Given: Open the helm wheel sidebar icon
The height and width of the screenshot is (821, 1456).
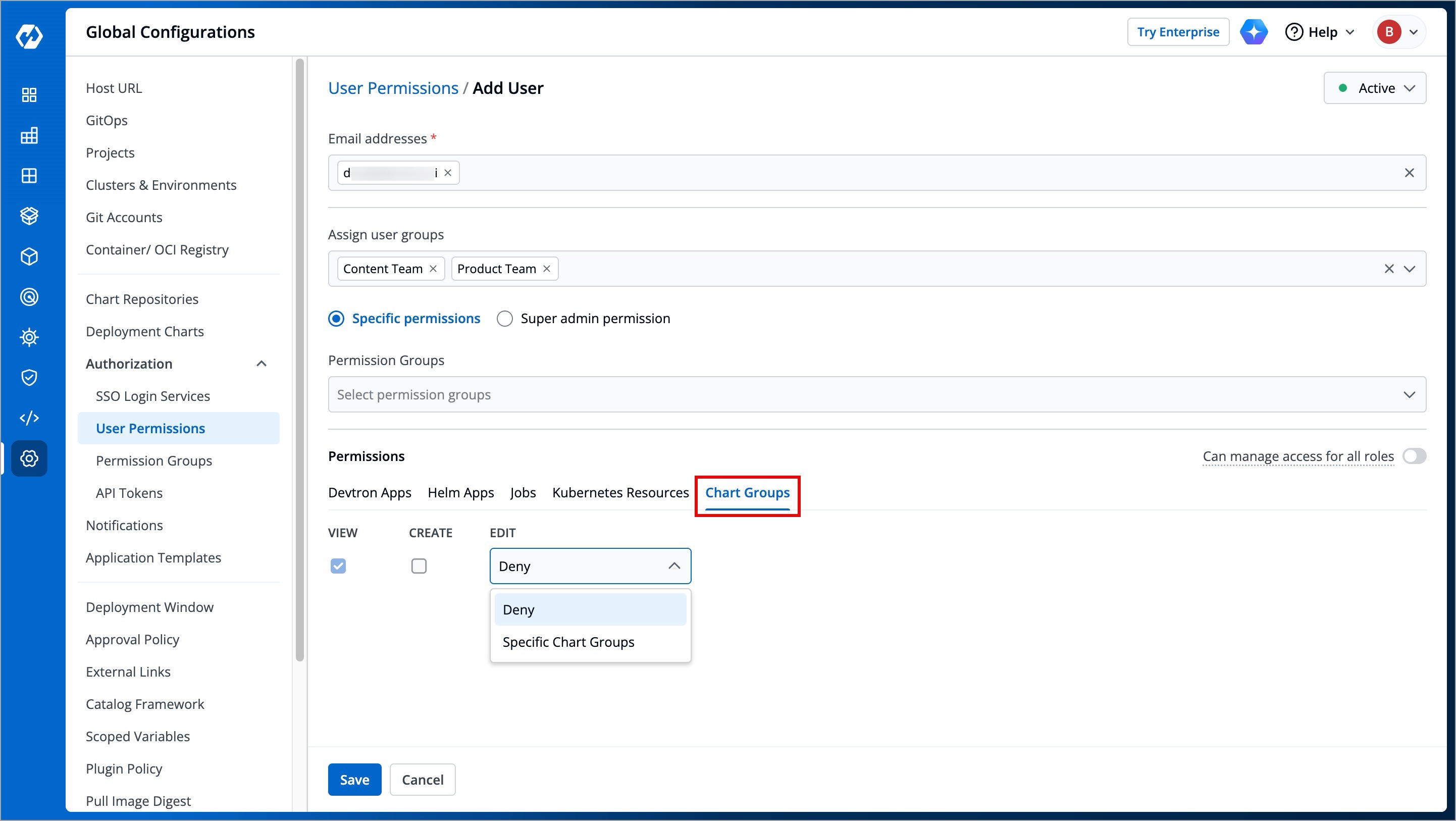Looking at the screenshot, I should pos(29,337).
